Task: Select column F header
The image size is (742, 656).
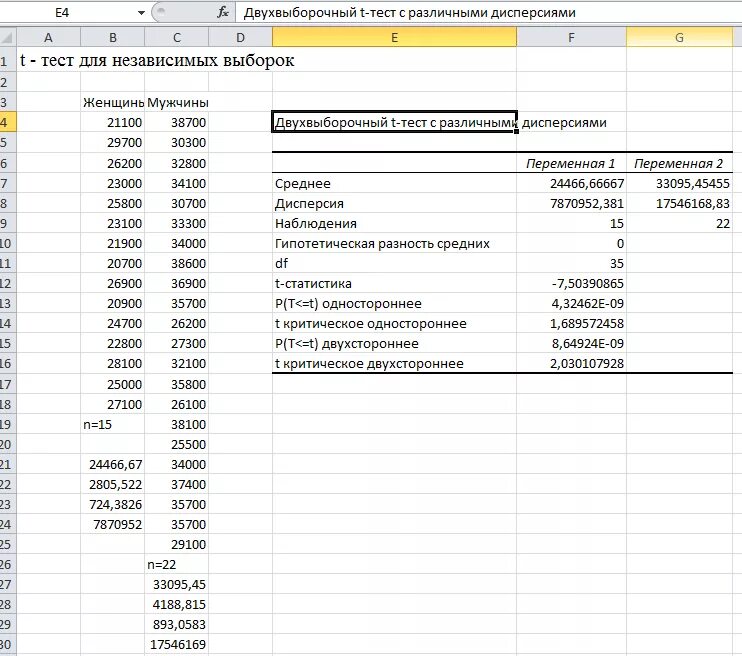Action: [571, 37]
